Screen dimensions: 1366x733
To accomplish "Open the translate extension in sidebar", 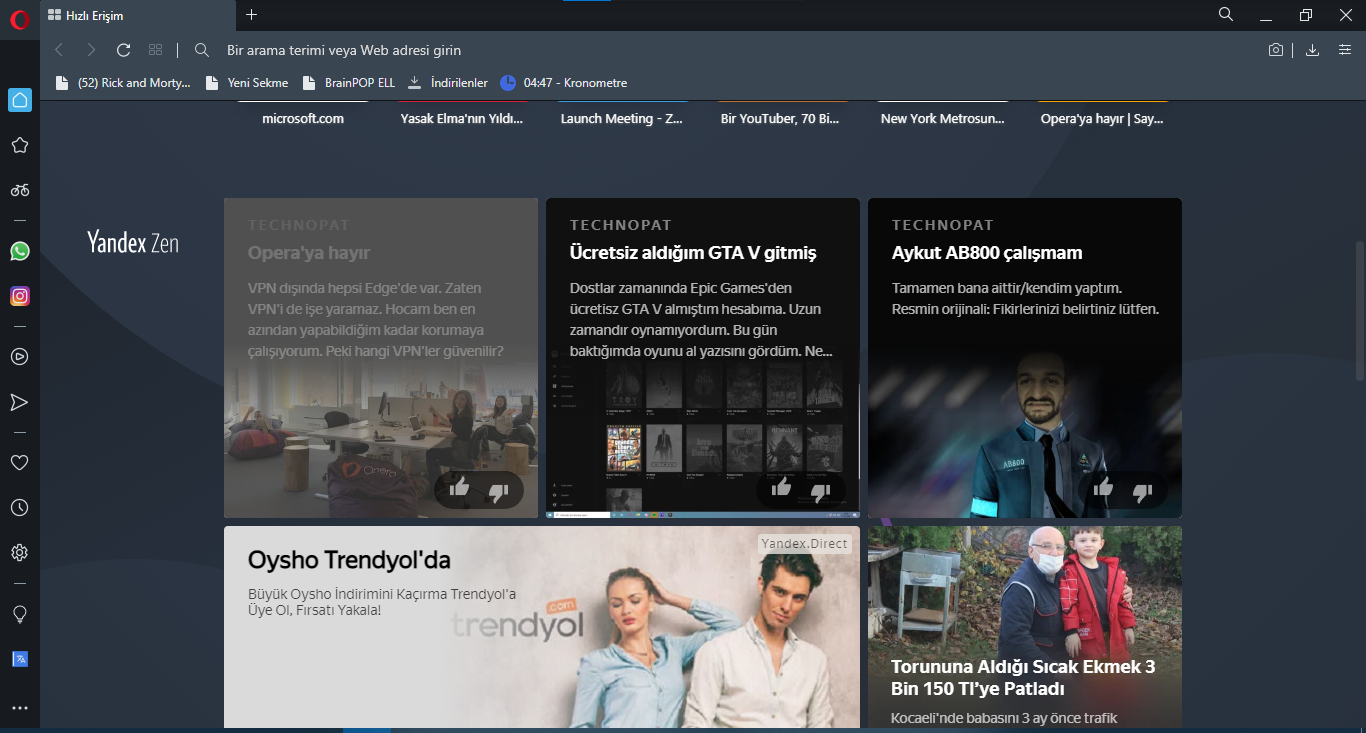I will [19, 659].
